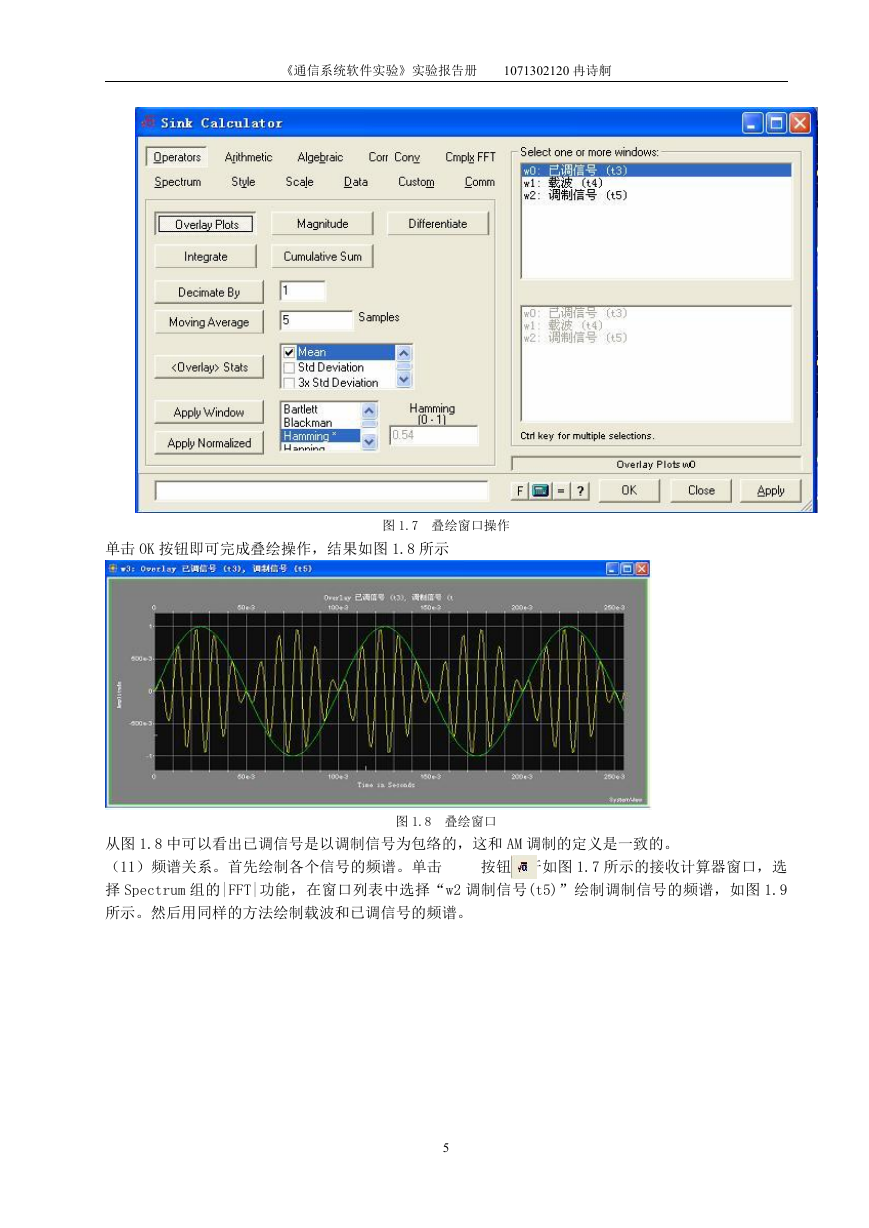This screenshot has height=1228, width=869.
Task: Click the <Overlay> Stats button
Action: 209,367
